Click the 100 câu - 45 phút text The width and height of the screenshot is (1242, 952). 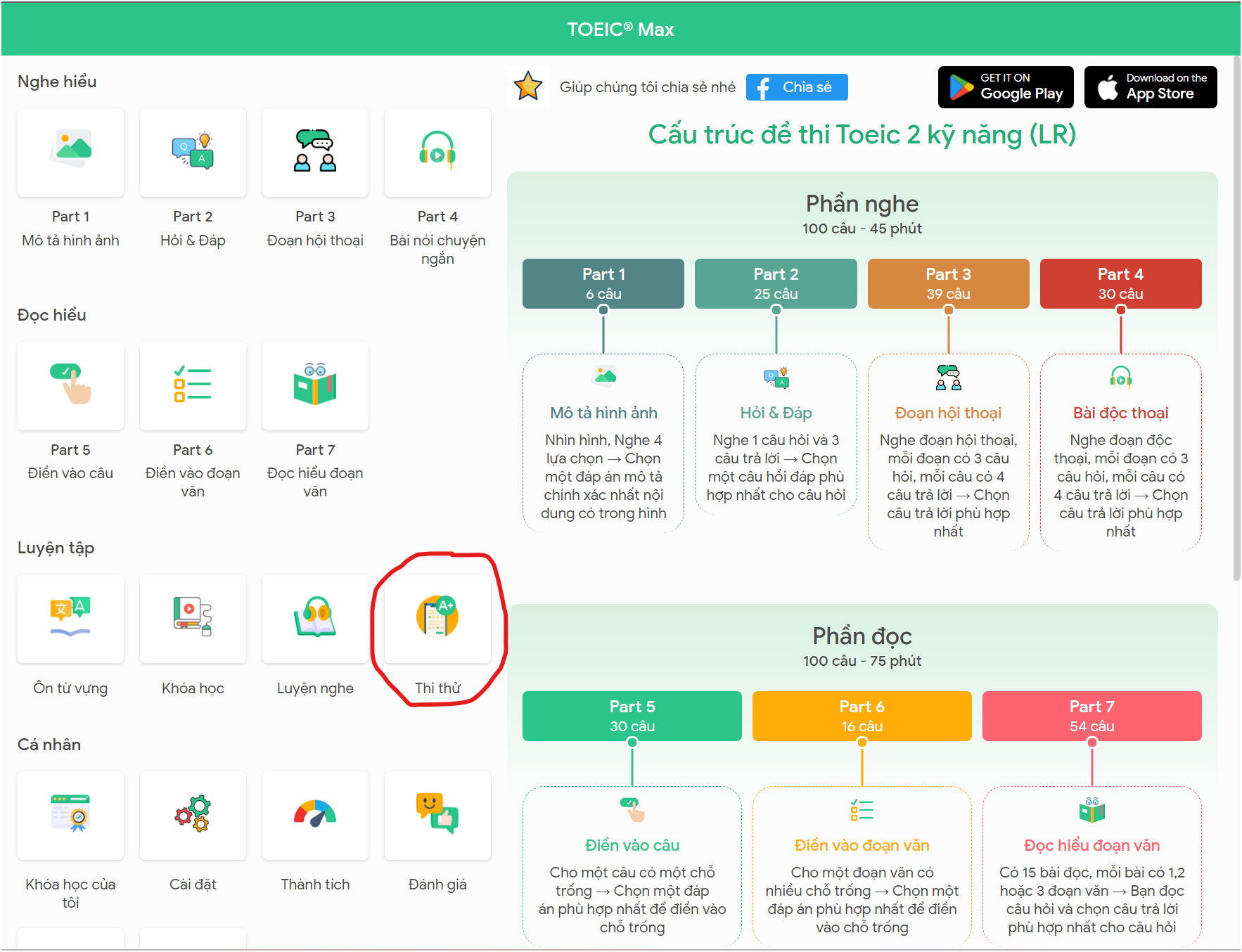[x=862, y=229]
